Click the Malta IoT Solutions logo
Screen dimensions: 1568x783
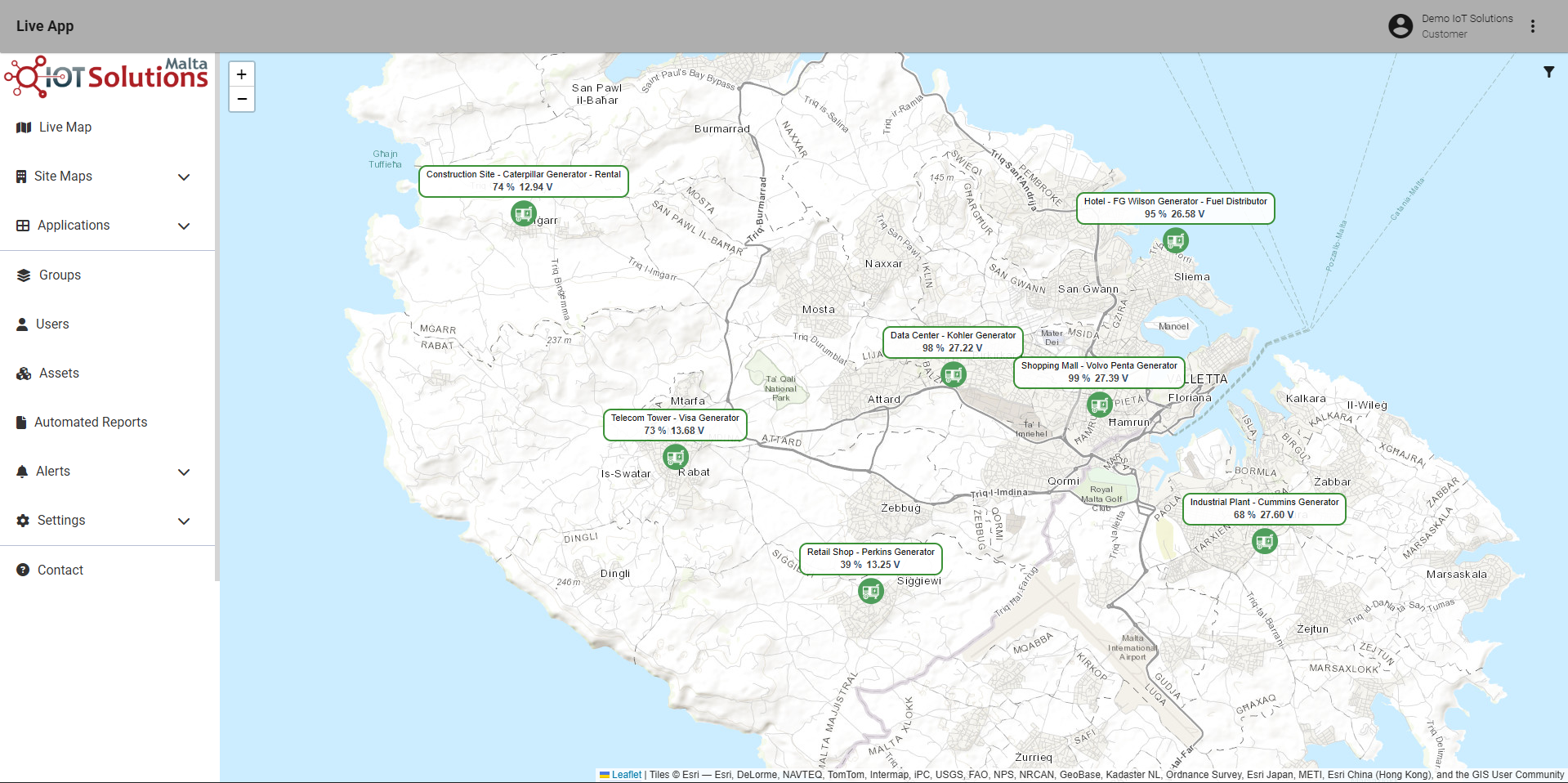point(106,77)
